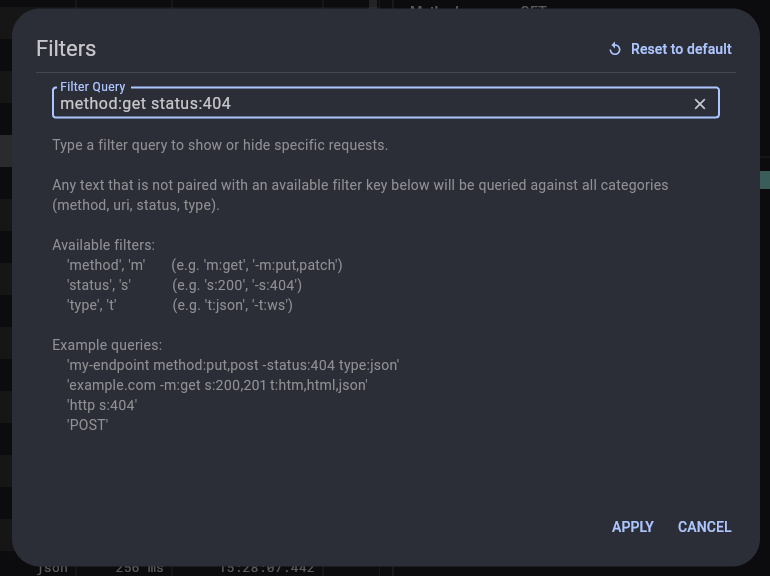Select the 'type', 't' filter key line
Screen dimensions: 770x576
point(92,305)
